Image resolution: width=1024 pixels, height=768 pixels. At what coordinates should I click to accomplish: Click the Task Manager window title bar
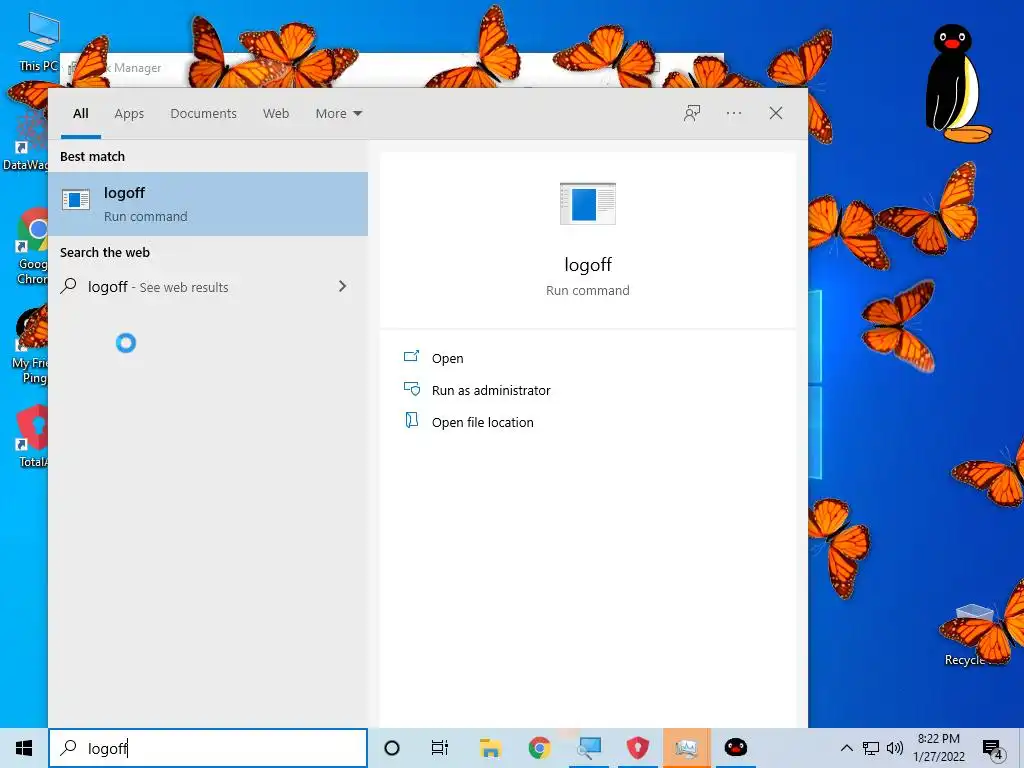[x=392, y=69]
